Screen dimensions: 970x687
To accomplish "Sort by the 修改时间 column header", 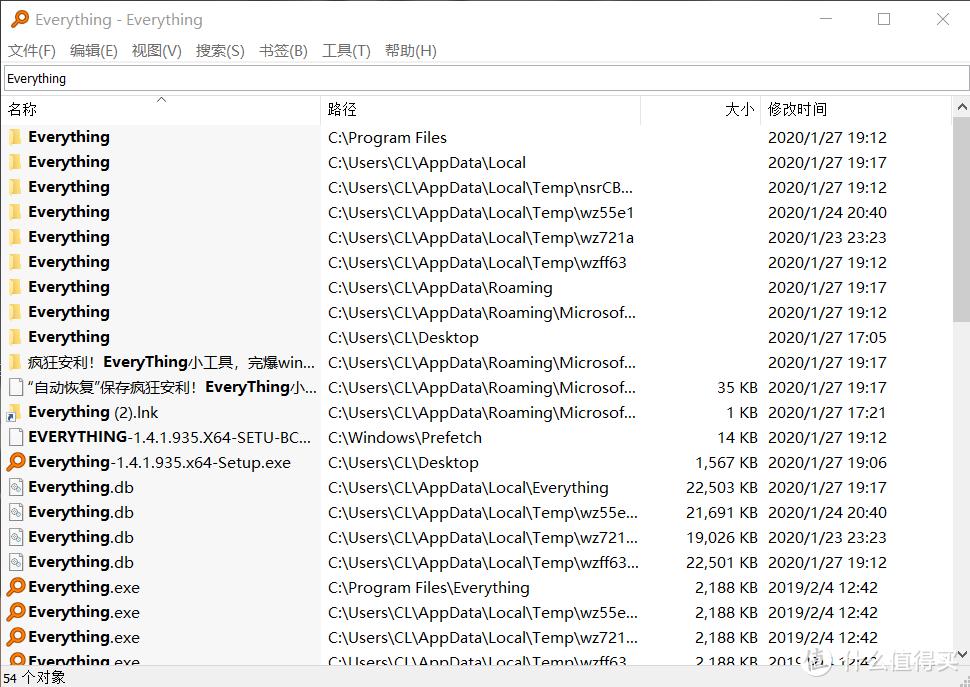I will pos(856,109).
